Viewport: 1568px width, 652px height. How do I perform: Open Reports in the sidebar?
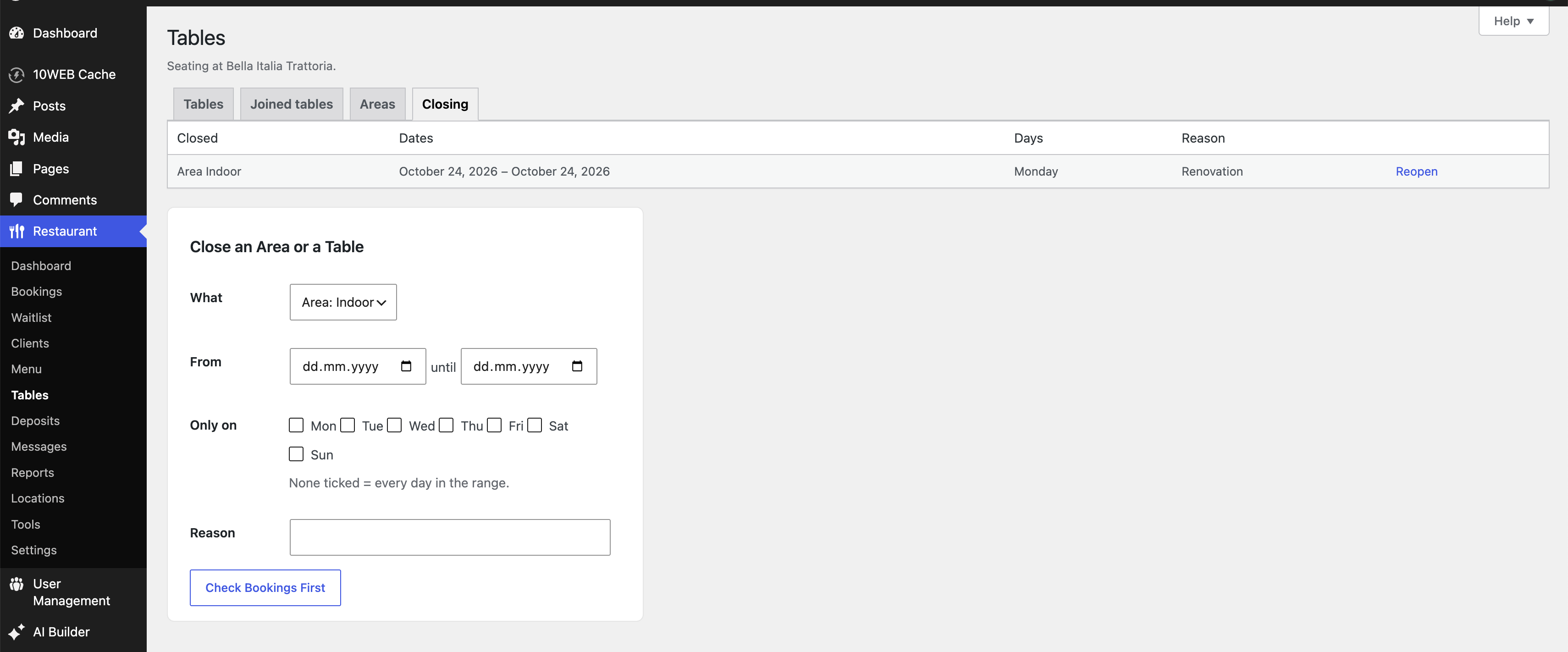pyautogui.click(x=32, y=472)
